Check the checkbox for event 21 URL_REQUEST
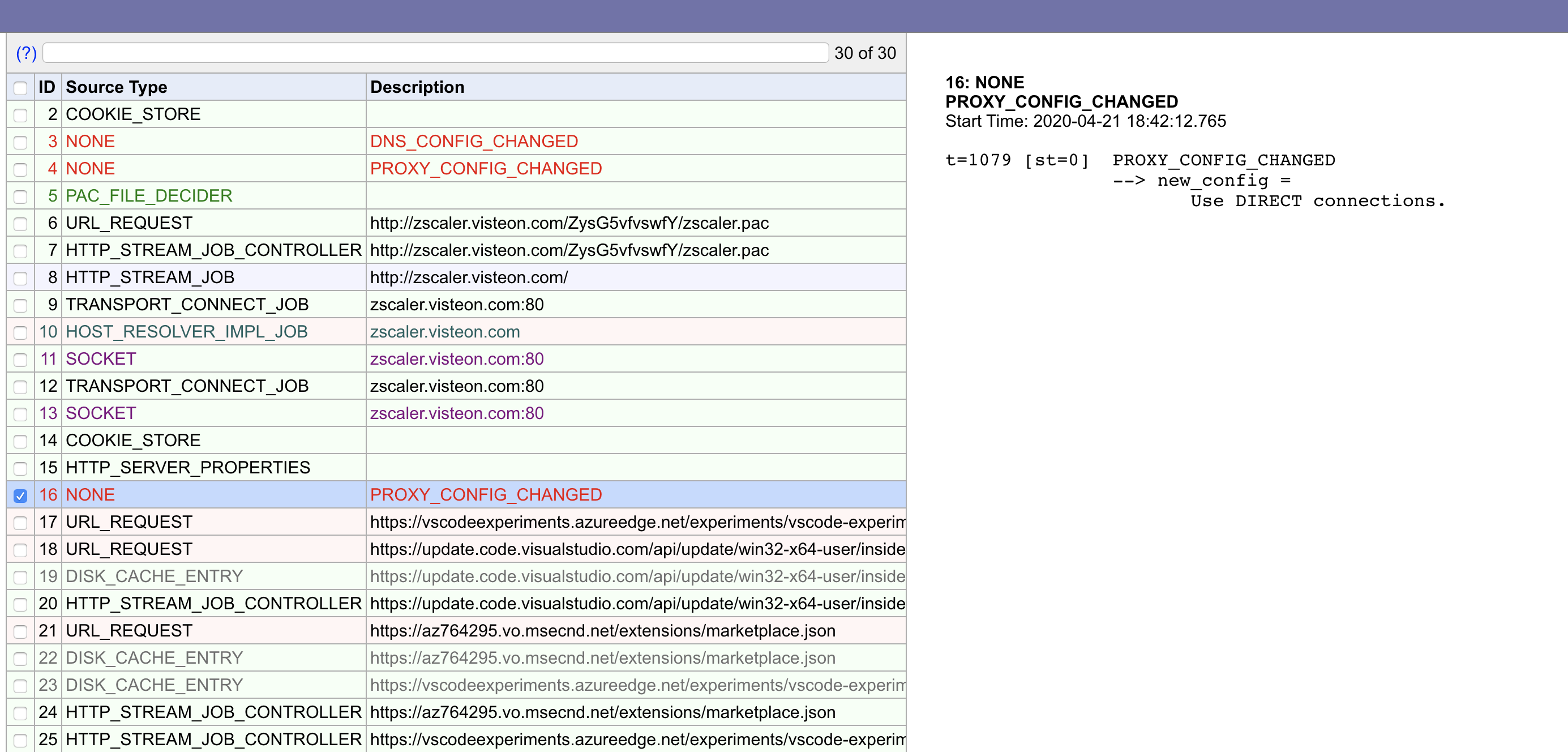This screenshot has height=752, width=1568. (x=21, y=631)
